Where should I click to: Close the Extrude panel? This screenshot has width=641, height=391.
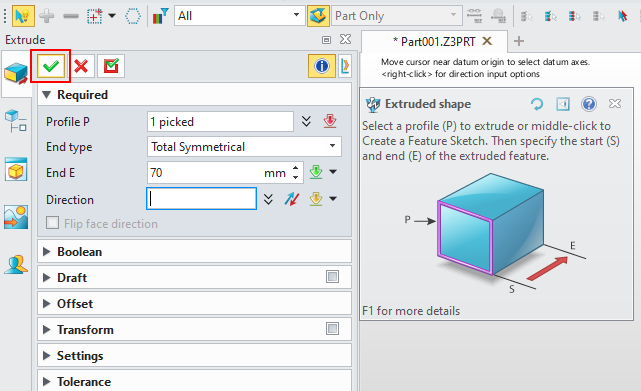click(345, 39)
